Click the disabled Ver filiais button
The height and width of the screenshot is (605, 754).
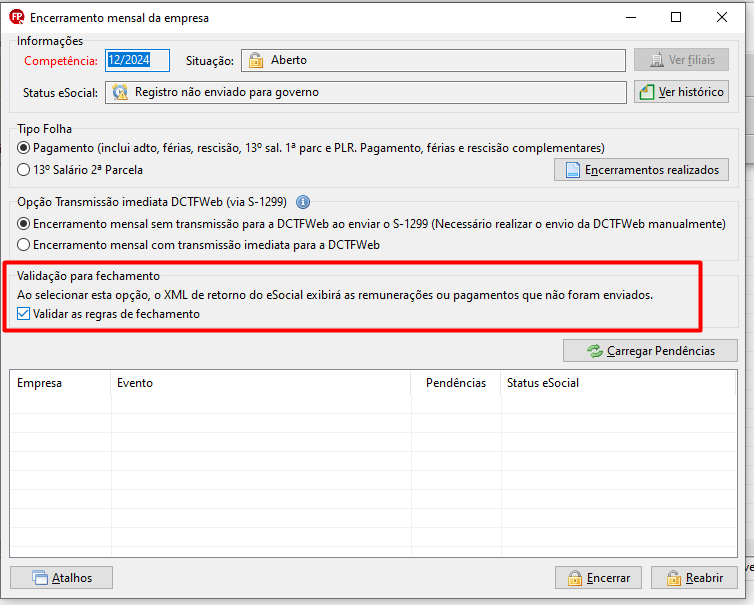tap(681, 60)
